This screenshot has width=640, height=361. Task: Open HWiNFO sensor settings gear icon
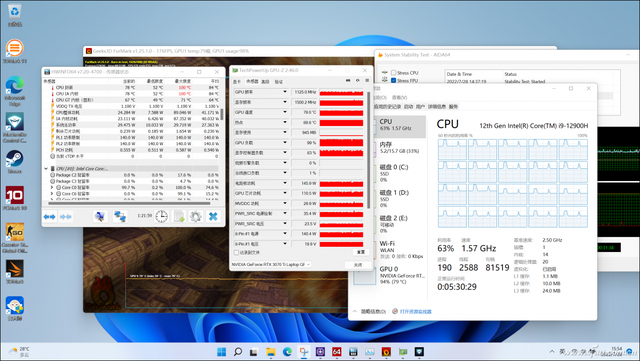pyautogui.click(x=196, y=216)
